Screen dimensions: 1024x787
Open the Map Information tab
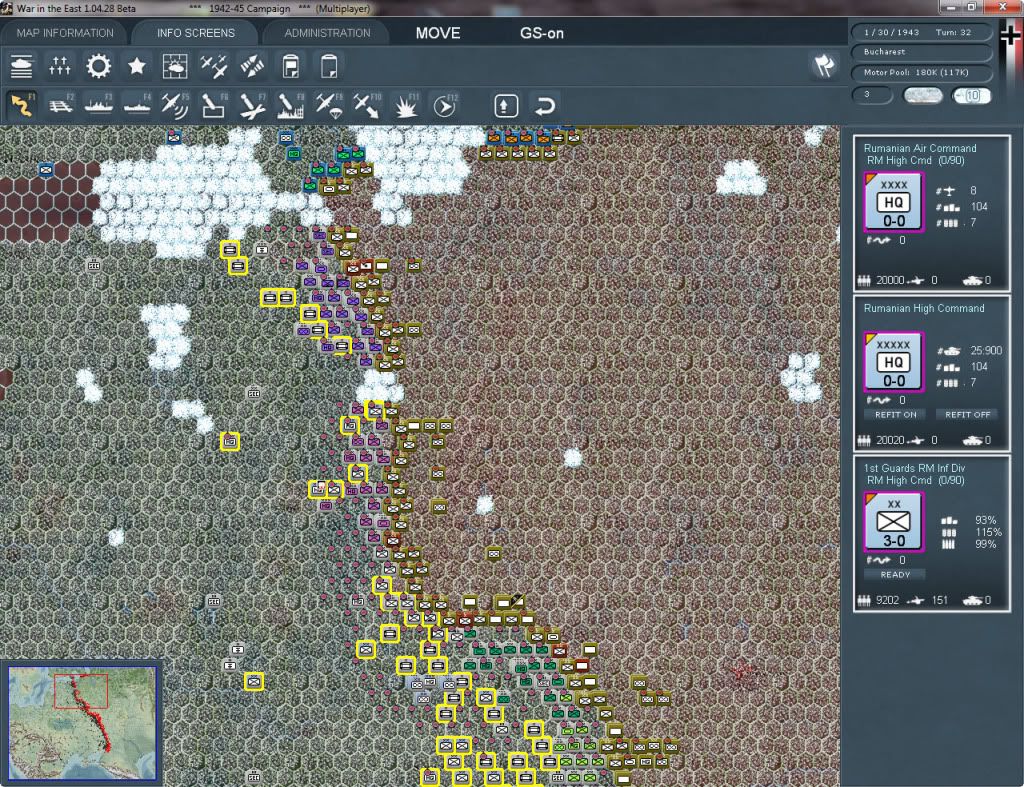coord(65,33)
